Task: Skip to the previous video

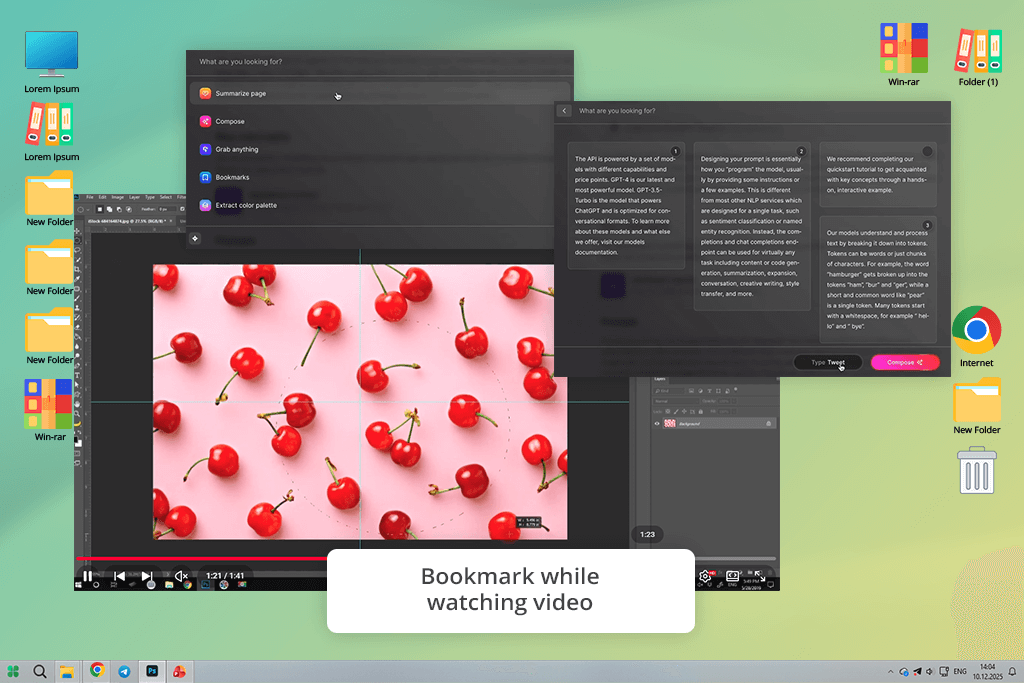Action: [x=119, y=576]
